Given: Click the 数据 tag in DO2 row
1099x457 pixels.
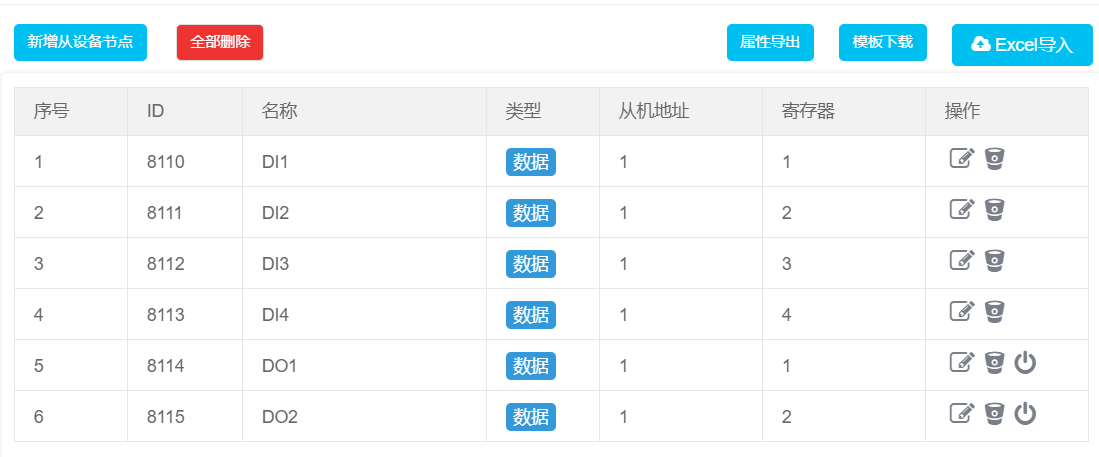Looking at the screenshot, I should [x=530, y=416].
